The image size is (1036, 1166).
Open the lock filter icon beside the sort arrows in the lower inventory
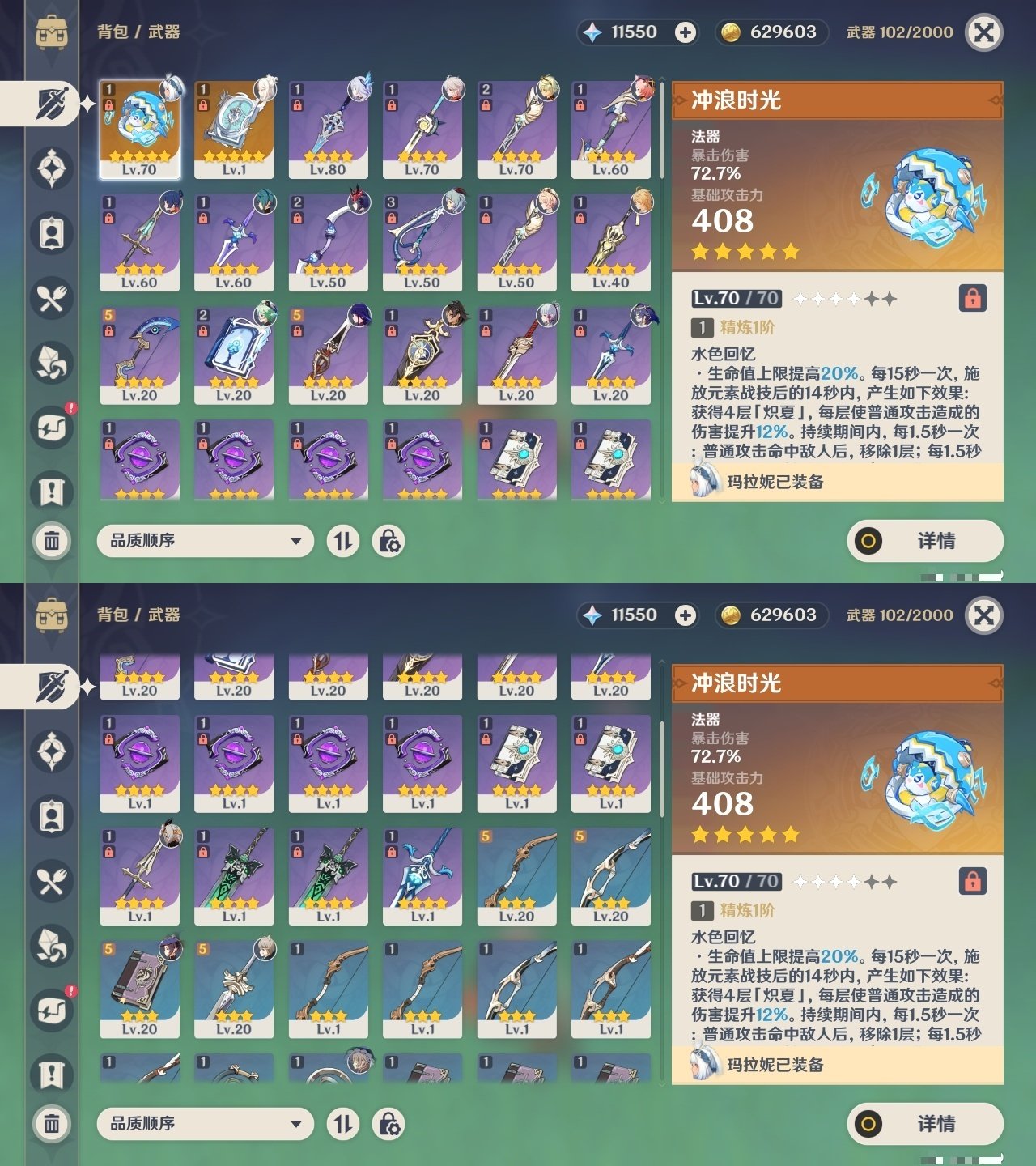[388, 1124]
